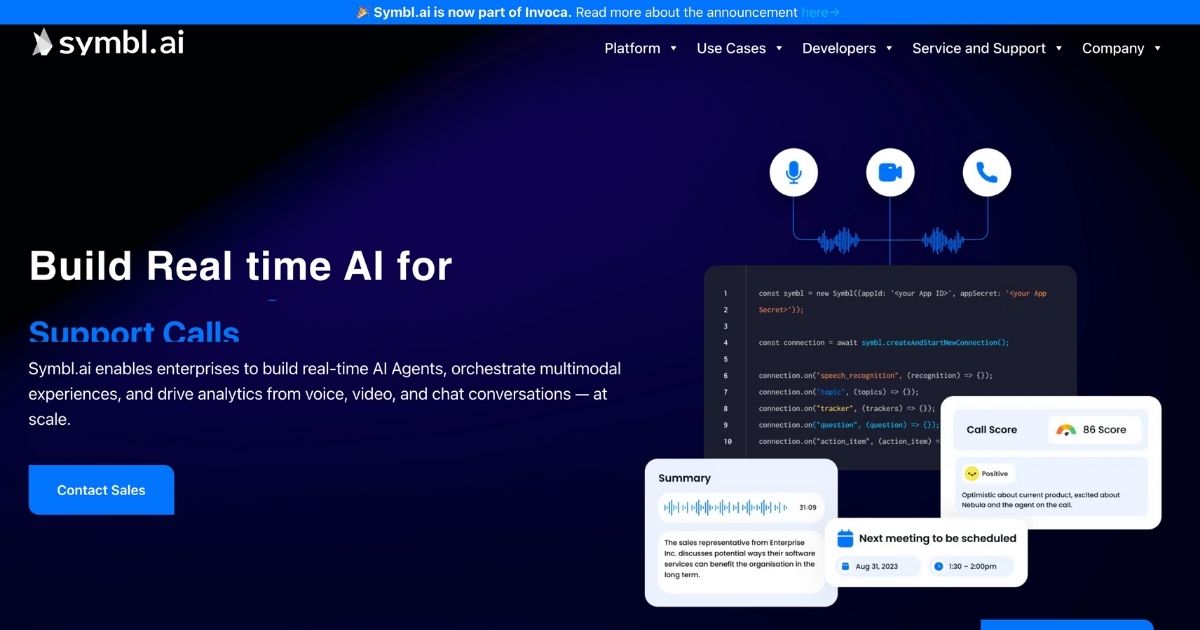Screen dimensions: 1200x630
Task: Click the clock icon next to 1:30 – 2:00pm
Action: click(x=938, y=566)
